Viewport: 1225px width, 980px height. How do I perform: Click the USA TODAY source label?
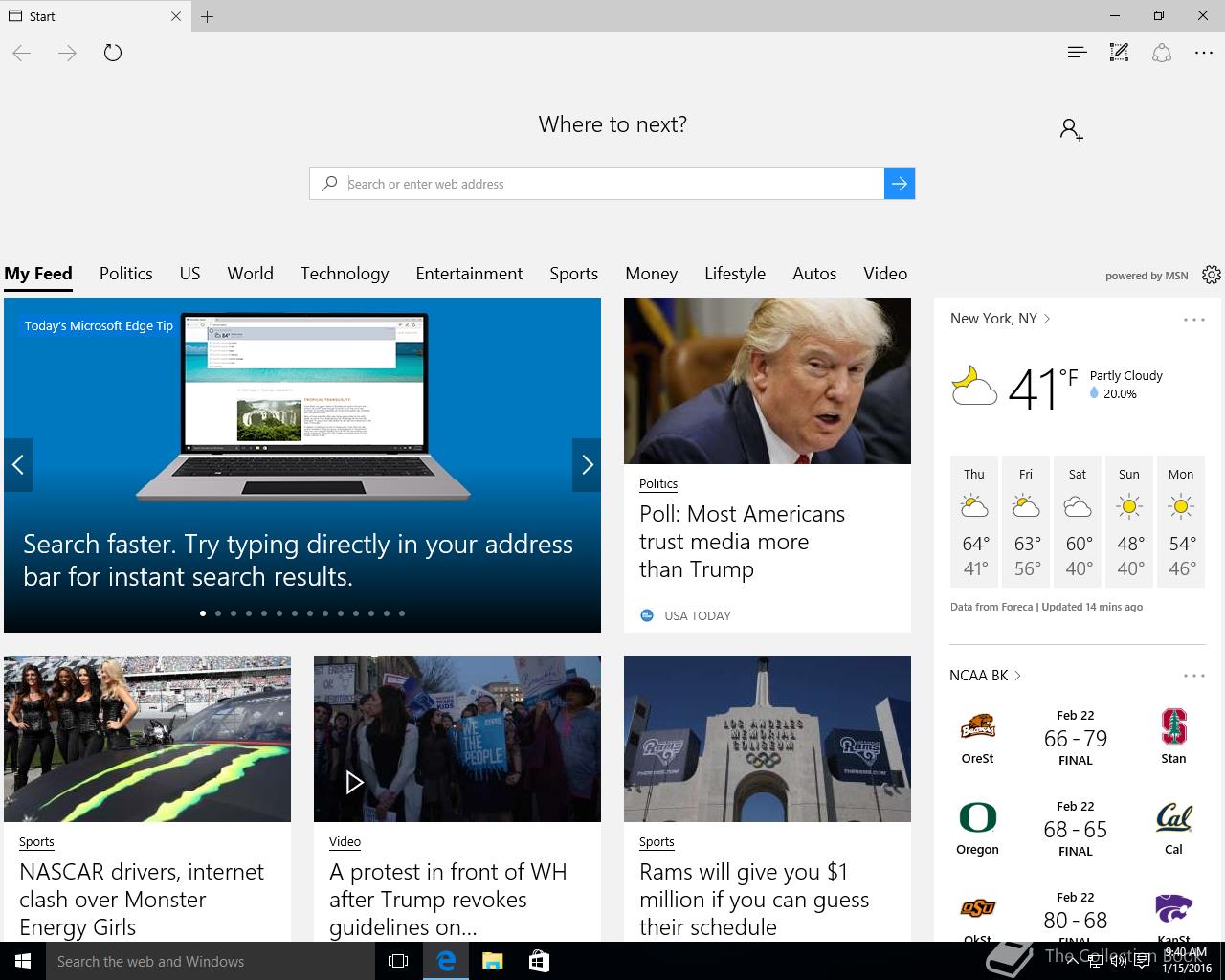698,615
